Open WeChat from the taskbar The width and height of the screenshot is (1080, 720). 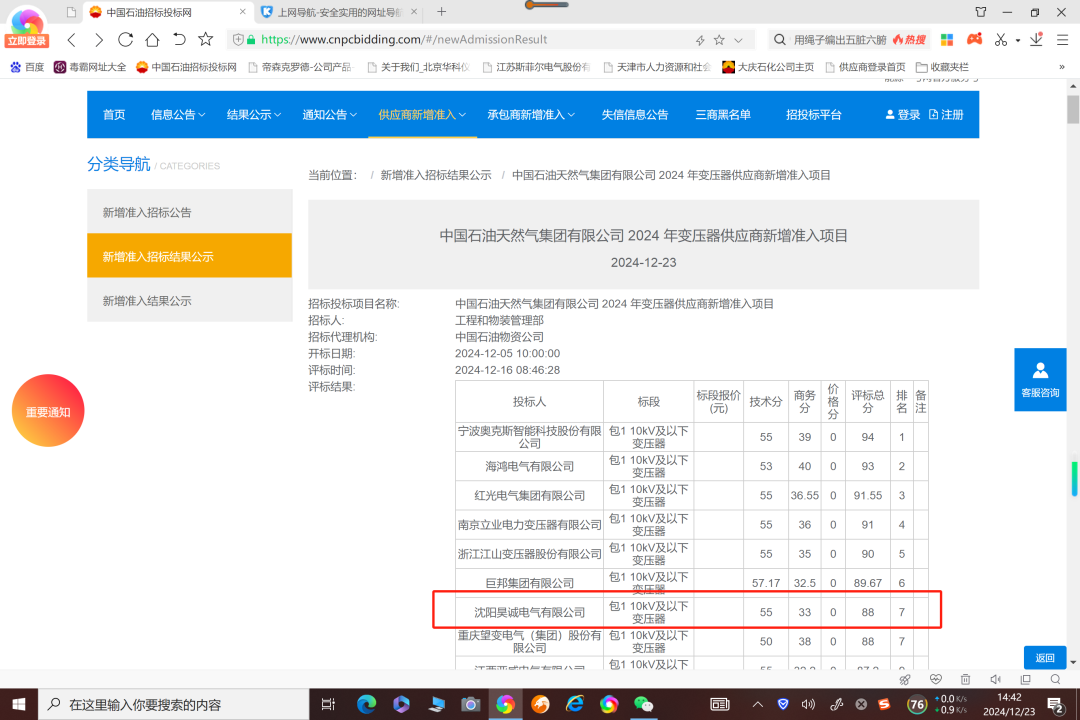click(643, 704)
